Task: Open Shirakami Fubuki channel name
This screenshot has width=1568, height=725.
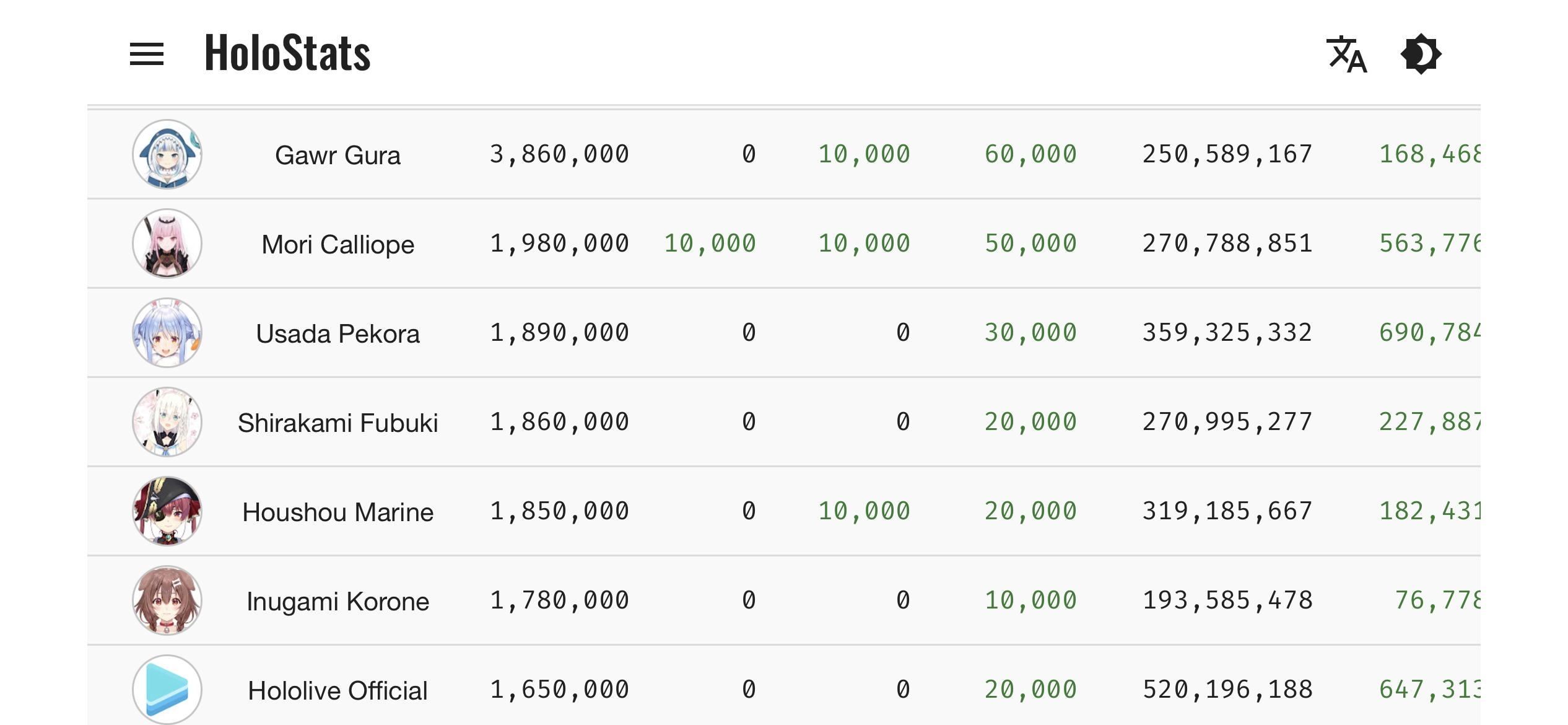Action: coord(338,423)
